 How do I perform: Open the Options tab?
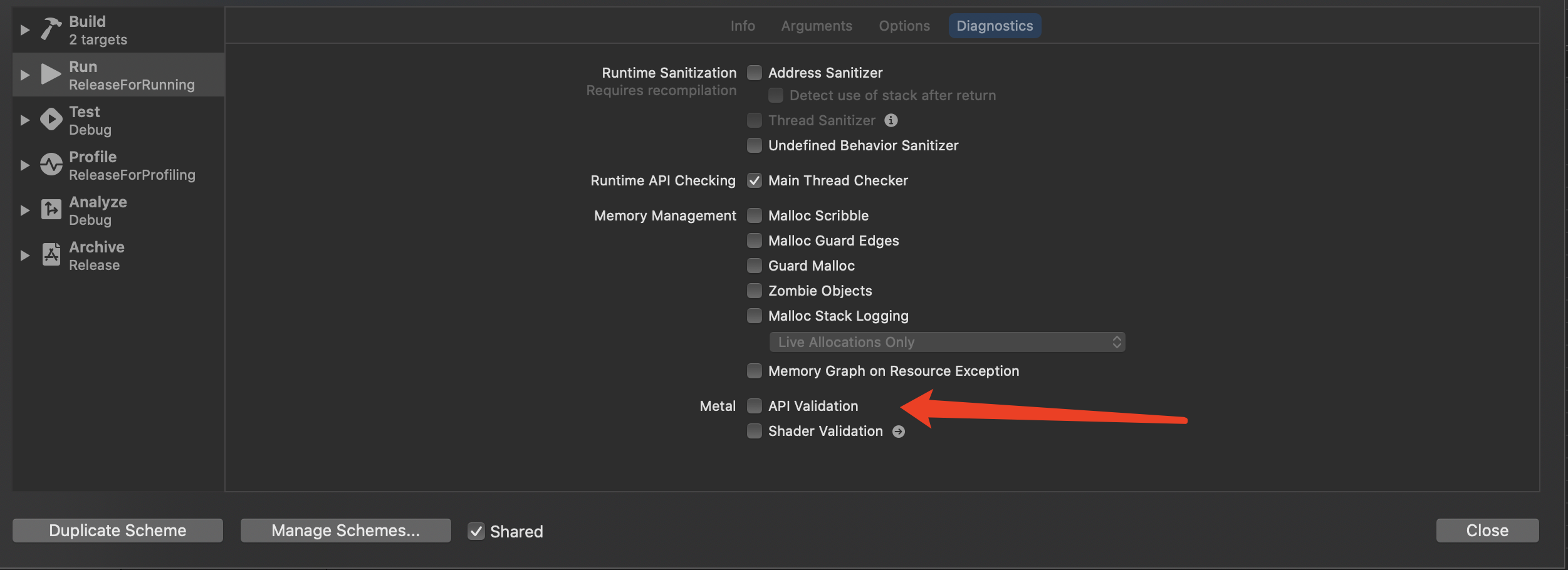point(904,26)
